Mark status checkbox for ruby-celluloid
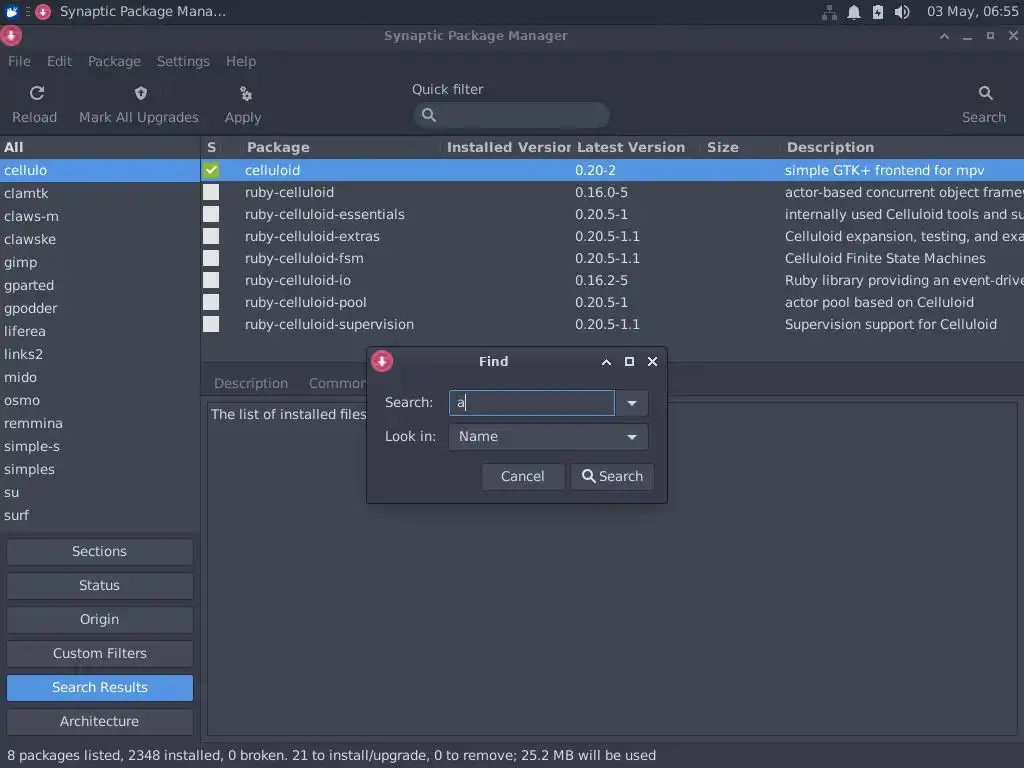This screenshot has width=1024, height=768. pos(211,193)
